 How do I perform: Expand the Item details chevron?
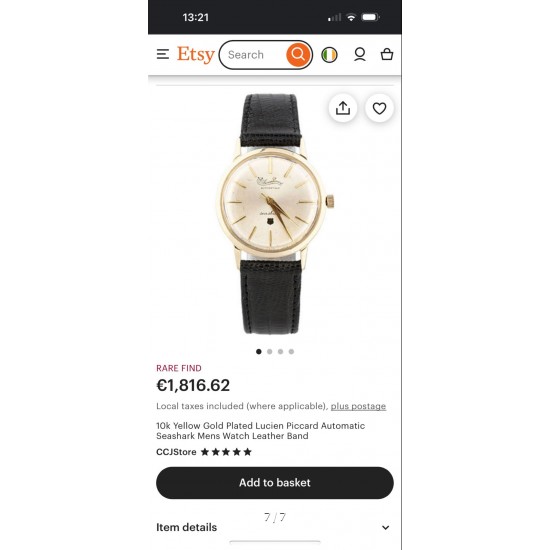[x=385, y=528]
